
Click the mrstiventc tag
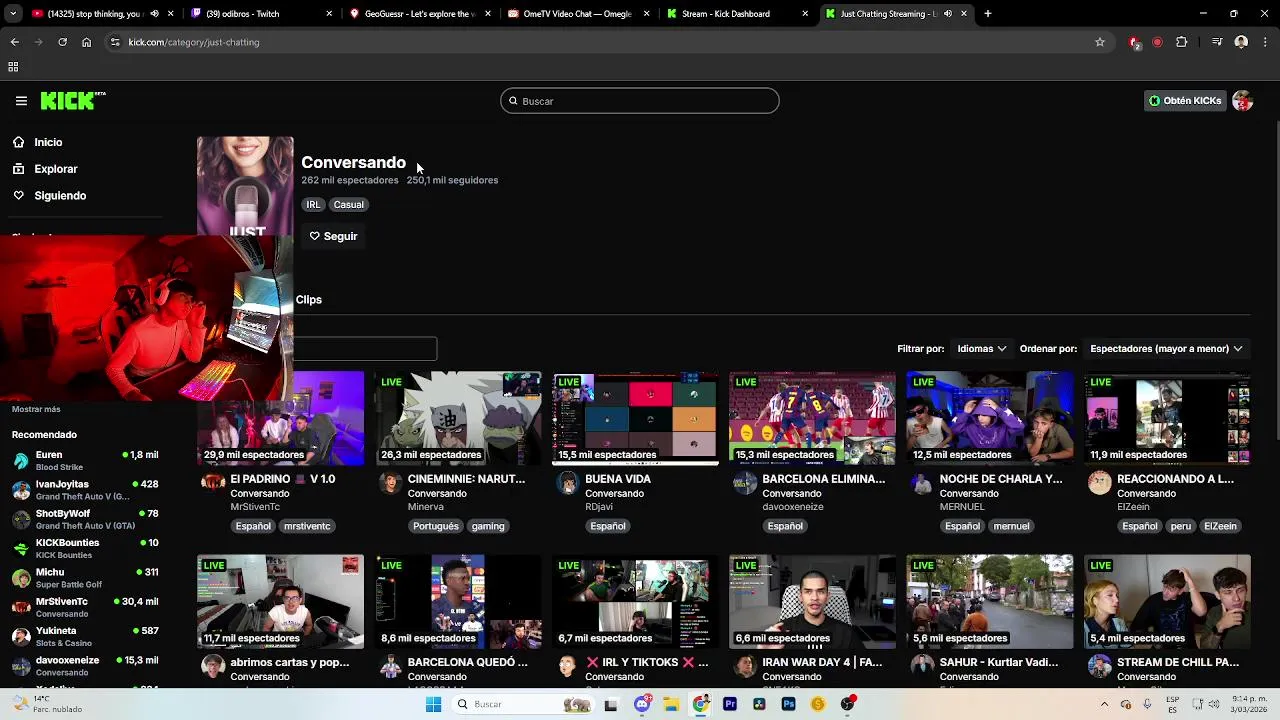307,526
